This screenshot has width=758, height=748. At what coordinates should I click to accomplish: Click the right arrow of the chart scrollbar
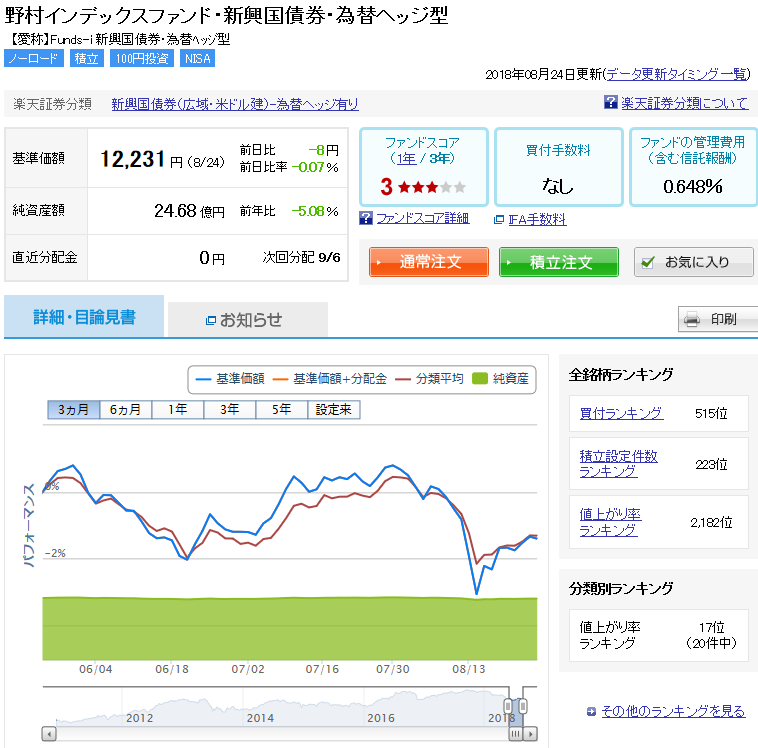pos(531,733)
